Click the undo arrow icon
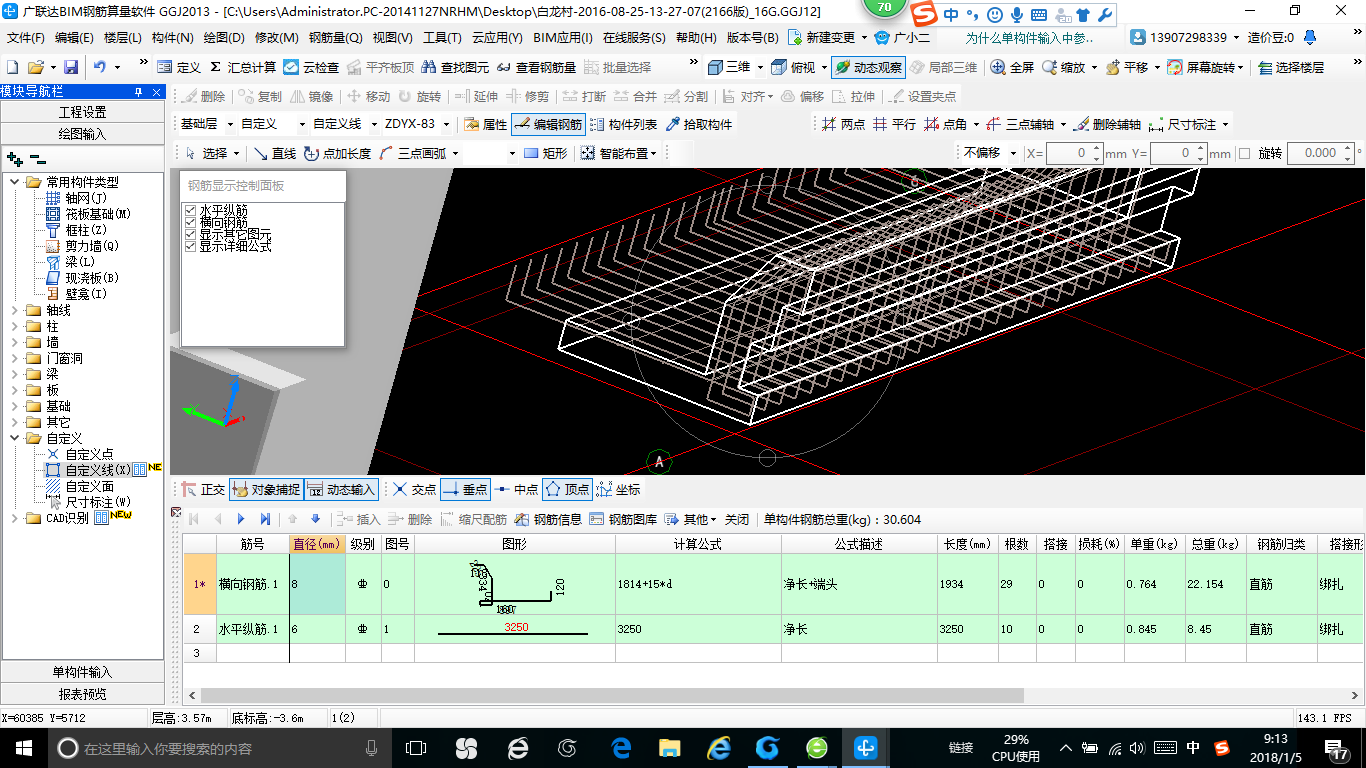 pos(100,67)
